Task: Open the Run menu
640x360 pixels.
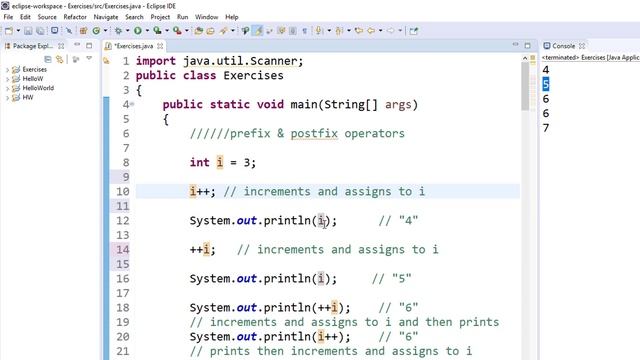Action: click(182, 17)
